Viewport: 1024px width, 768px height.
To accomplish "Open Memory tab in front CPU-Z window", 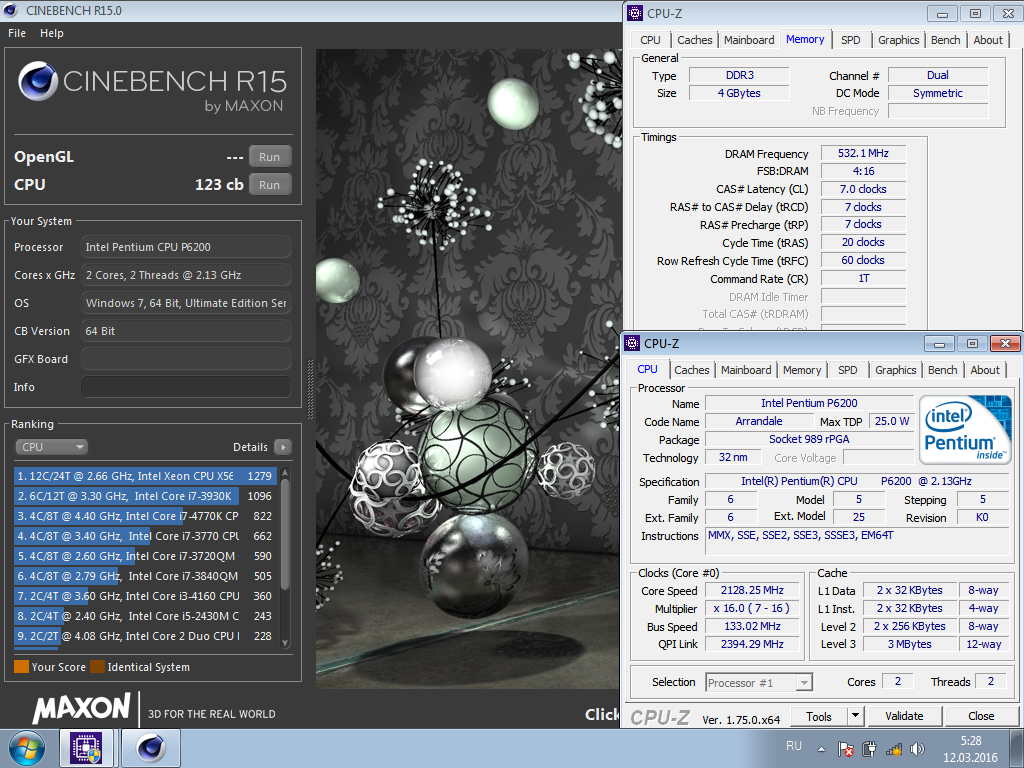I will pyautogui.click(x=801, y=370).
